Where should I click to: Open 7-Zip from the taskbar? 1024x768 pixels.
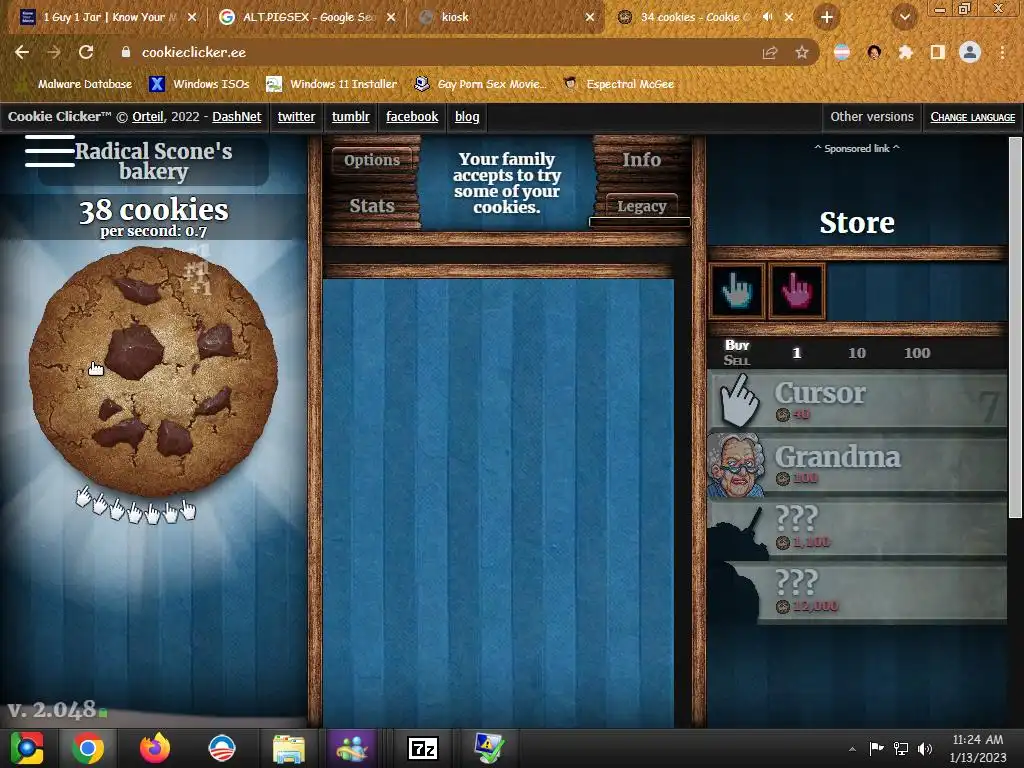tap(423, 748)
